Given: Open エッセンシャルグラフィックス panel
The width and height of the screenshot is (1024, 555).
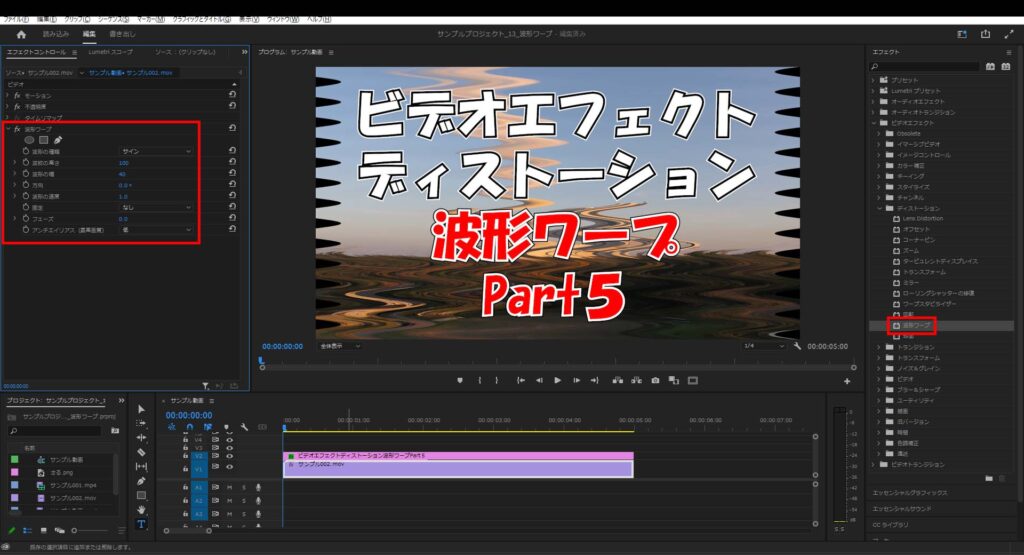Looking at the screenshot, I should [910, 493].
